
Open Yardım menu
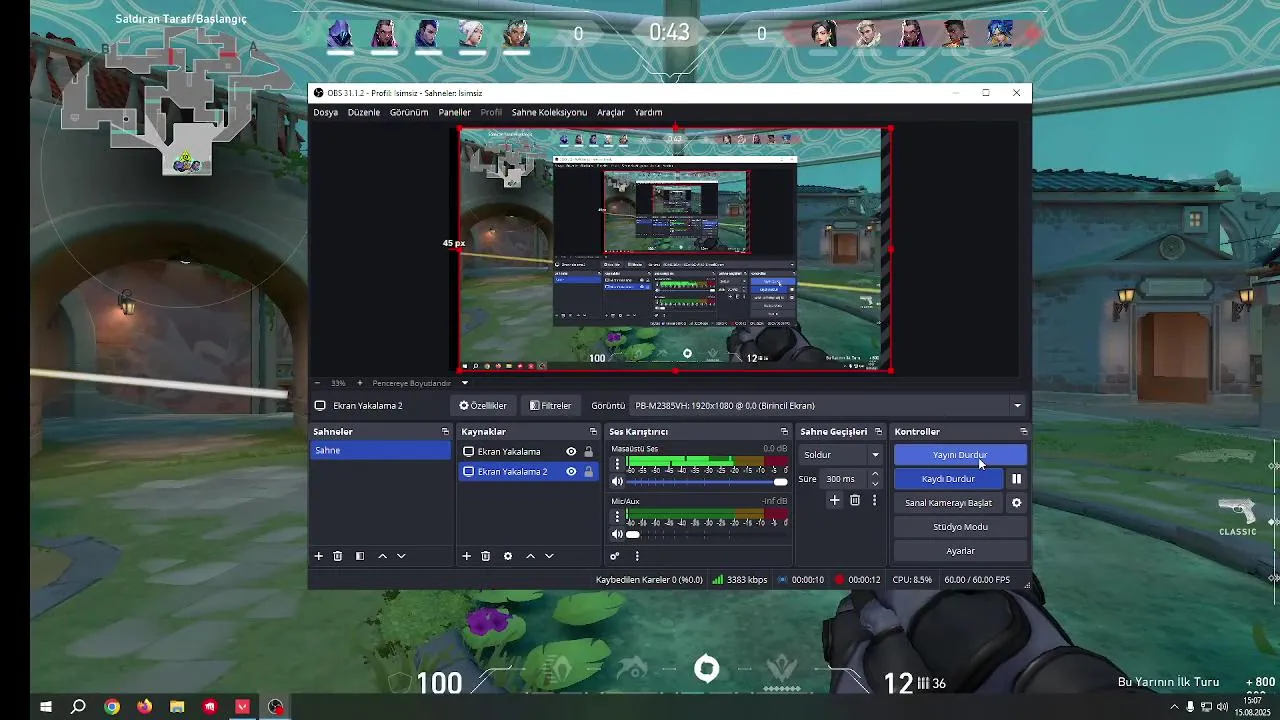(648, 112)
